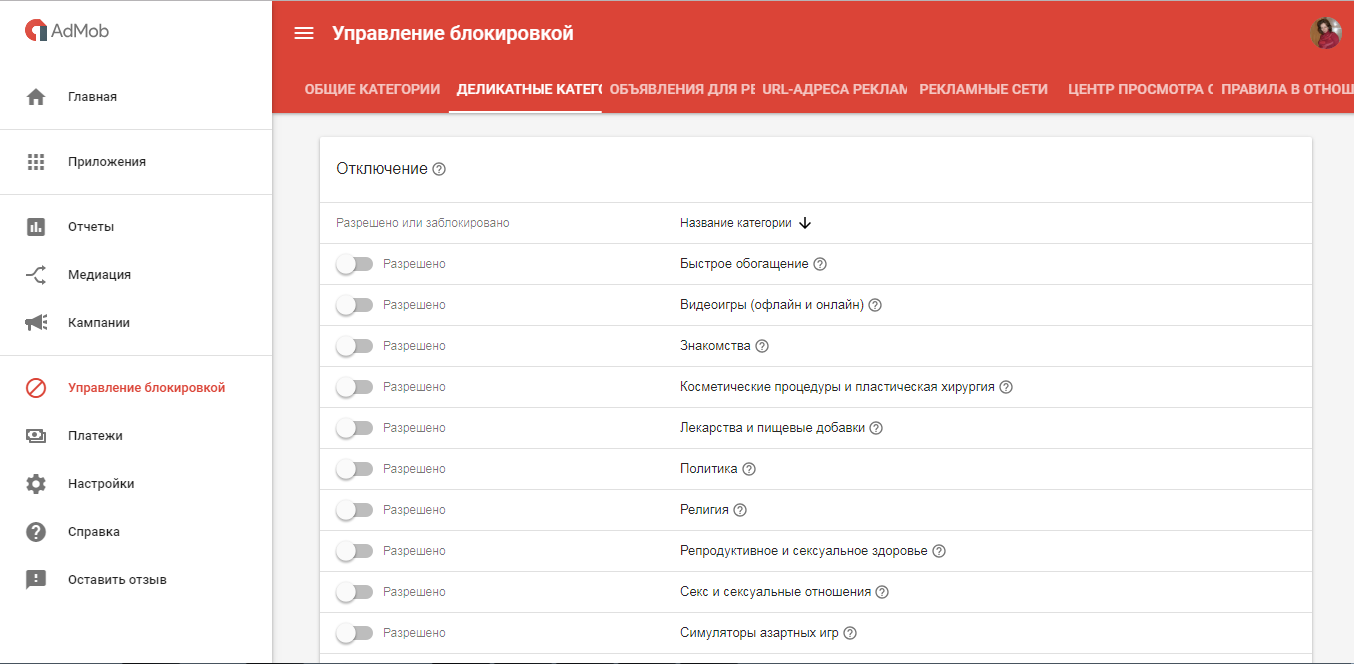Open the hamburger menu beside the page title
Screen dimensions: 1354x664
(x=304, y=32)
